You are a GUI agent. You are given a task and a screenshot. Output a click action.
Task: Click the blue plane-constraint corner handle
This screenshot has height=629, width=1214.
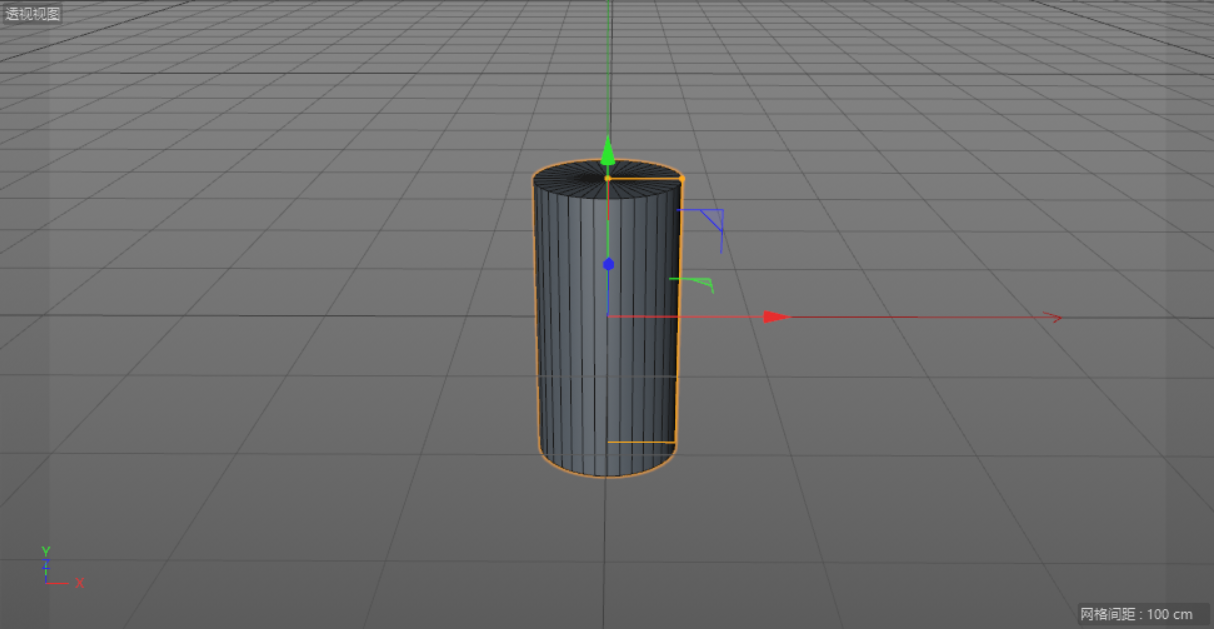714,218
